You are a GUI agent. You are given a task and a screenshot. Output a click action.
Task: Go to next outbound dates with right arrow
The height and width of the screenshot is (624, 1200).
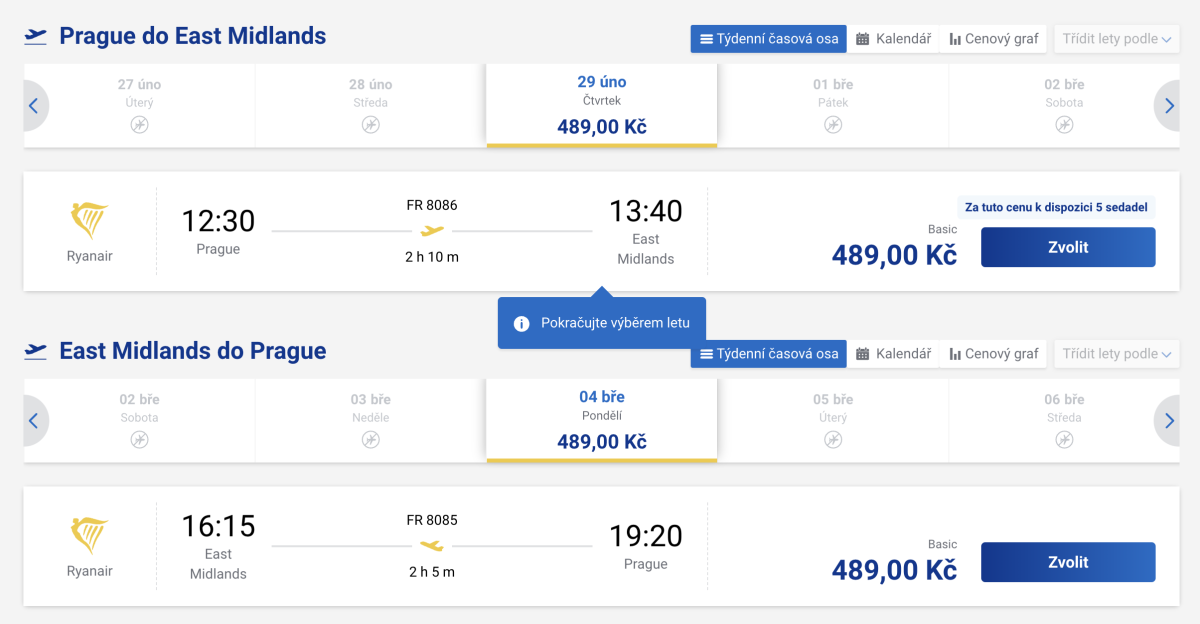pos(1167,106)
